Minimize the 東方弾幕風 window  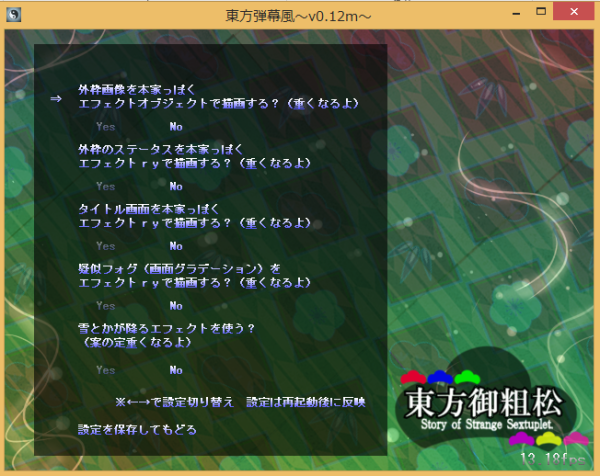516,13
